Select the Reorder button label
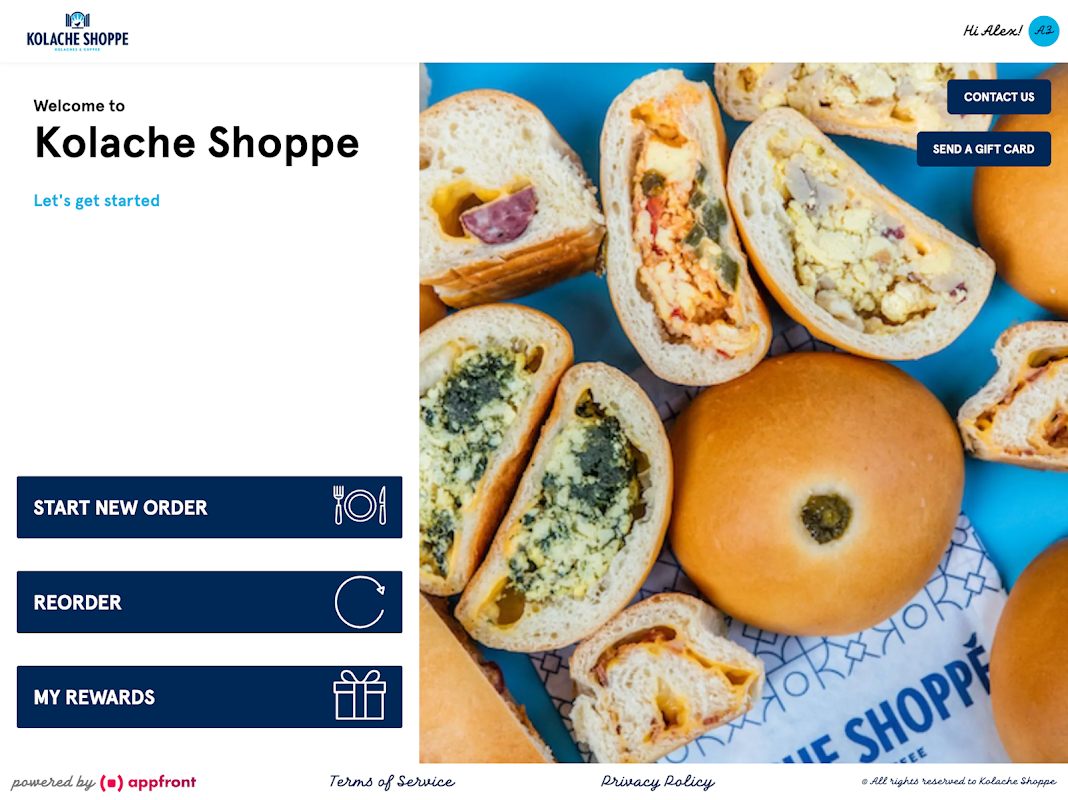 click(78, 603)
